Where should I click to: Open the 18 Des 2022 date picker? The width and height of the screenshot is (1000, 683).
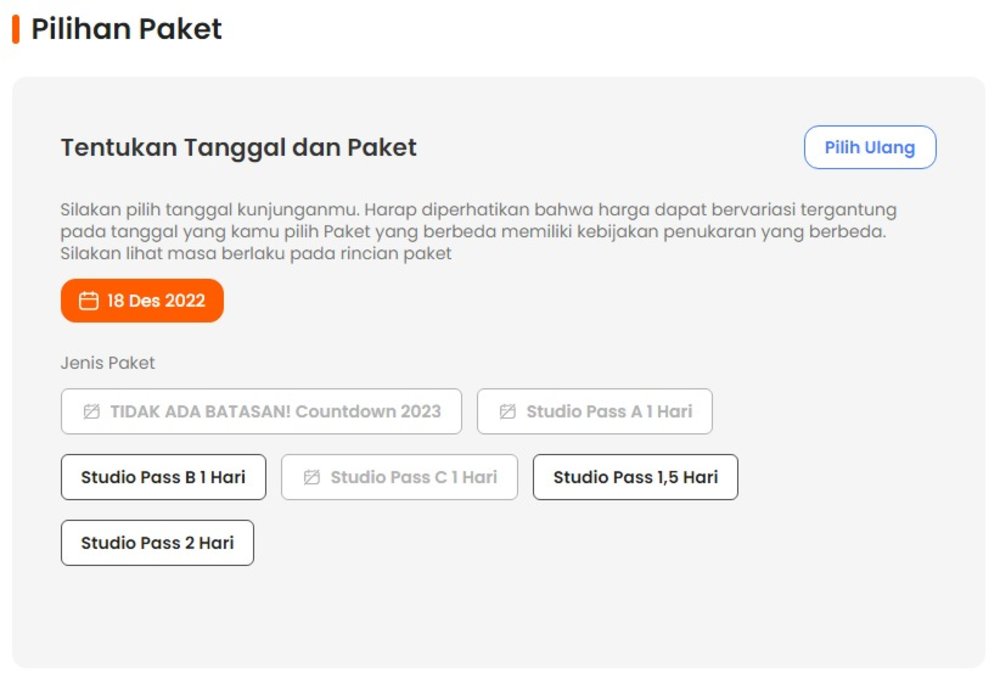coord(142,301)
